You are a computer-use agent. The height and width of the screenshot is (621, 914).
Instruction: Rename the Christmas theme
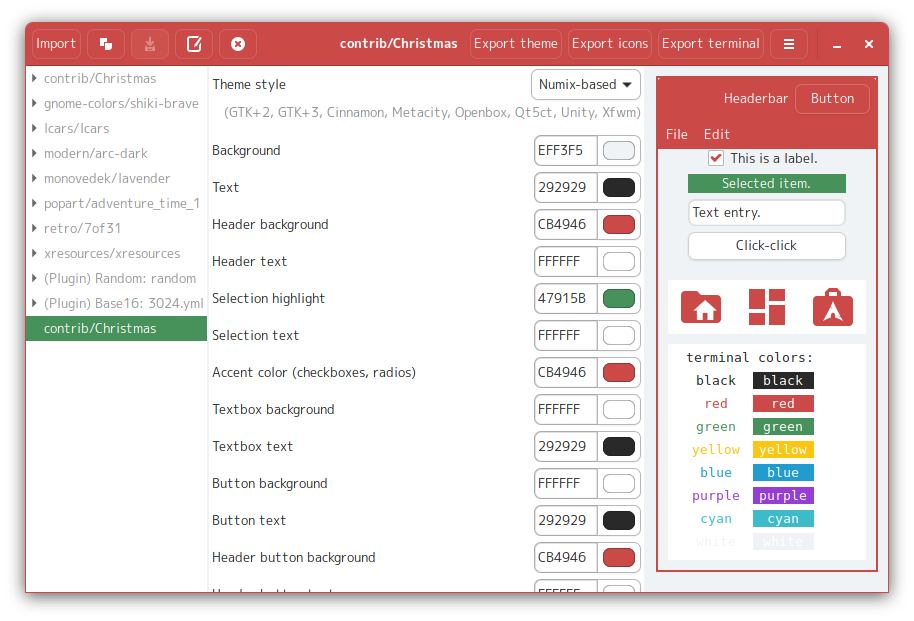click(194, 43)
